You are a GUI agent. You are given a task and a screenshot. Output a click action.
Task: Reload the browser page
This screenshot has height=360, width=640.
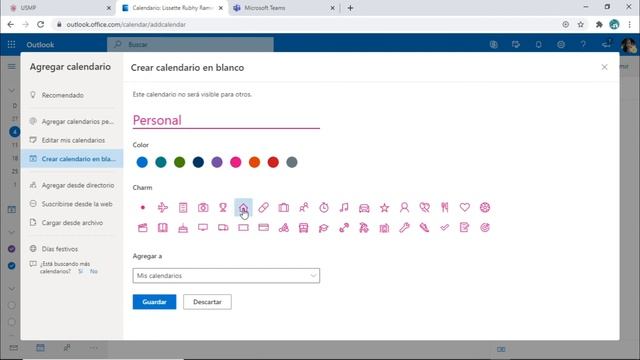(40, 24)
